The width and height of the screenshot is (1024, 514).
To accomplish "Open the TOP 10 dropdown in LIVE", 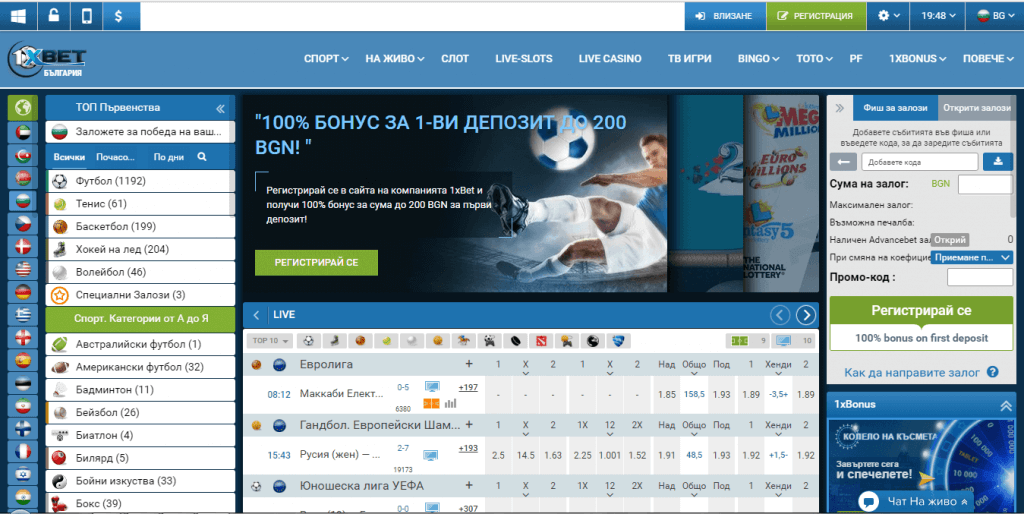I will point(270,341).
